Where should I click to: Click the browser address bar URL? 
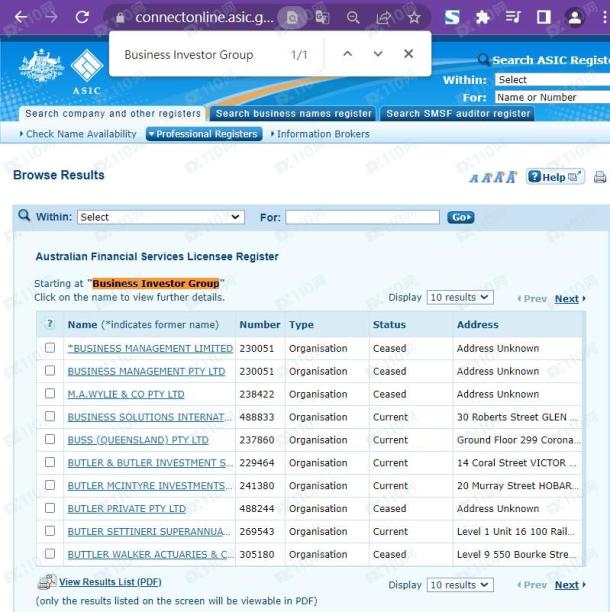[205, 17]
